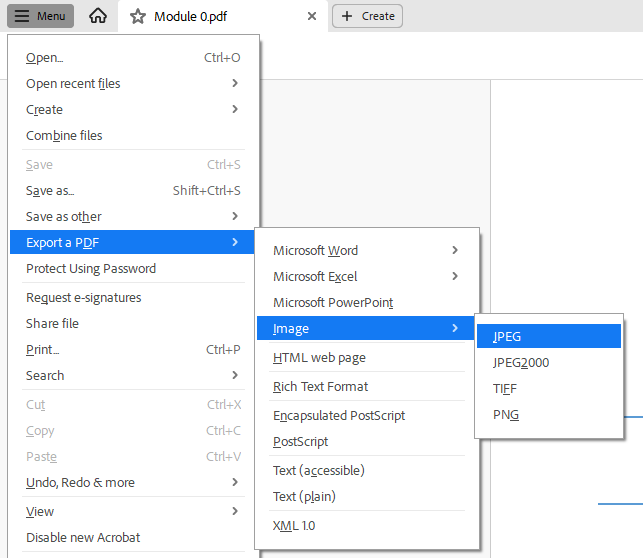The width and height of the screenshot is (643, 558).
Task: Expand Open recent files submenu
Action: point(133,84)
